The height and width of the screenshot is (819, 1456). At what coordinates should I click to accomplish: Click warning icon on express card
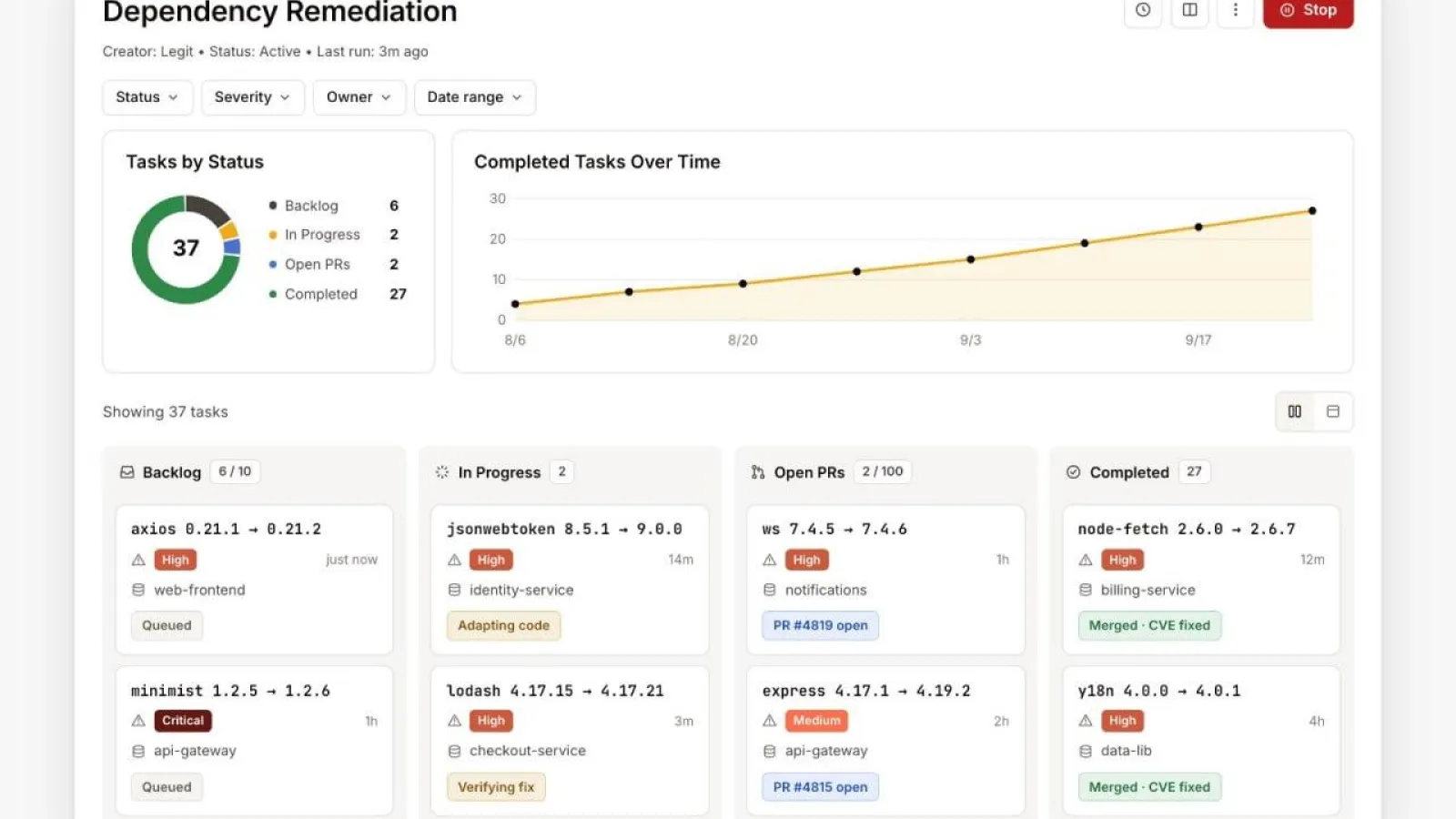tap(770, 721)
